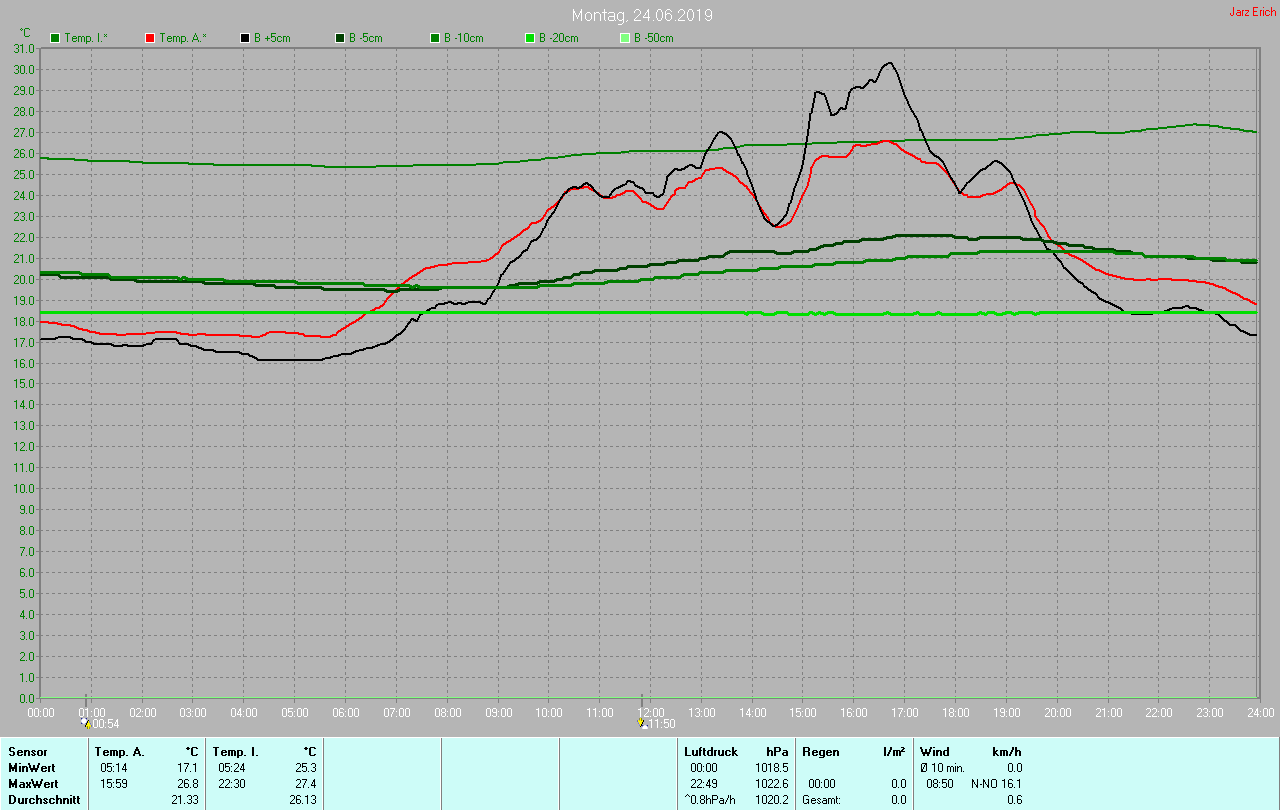
Task: Click the Durchschnitt row label
Action: (x=44, y=799)
